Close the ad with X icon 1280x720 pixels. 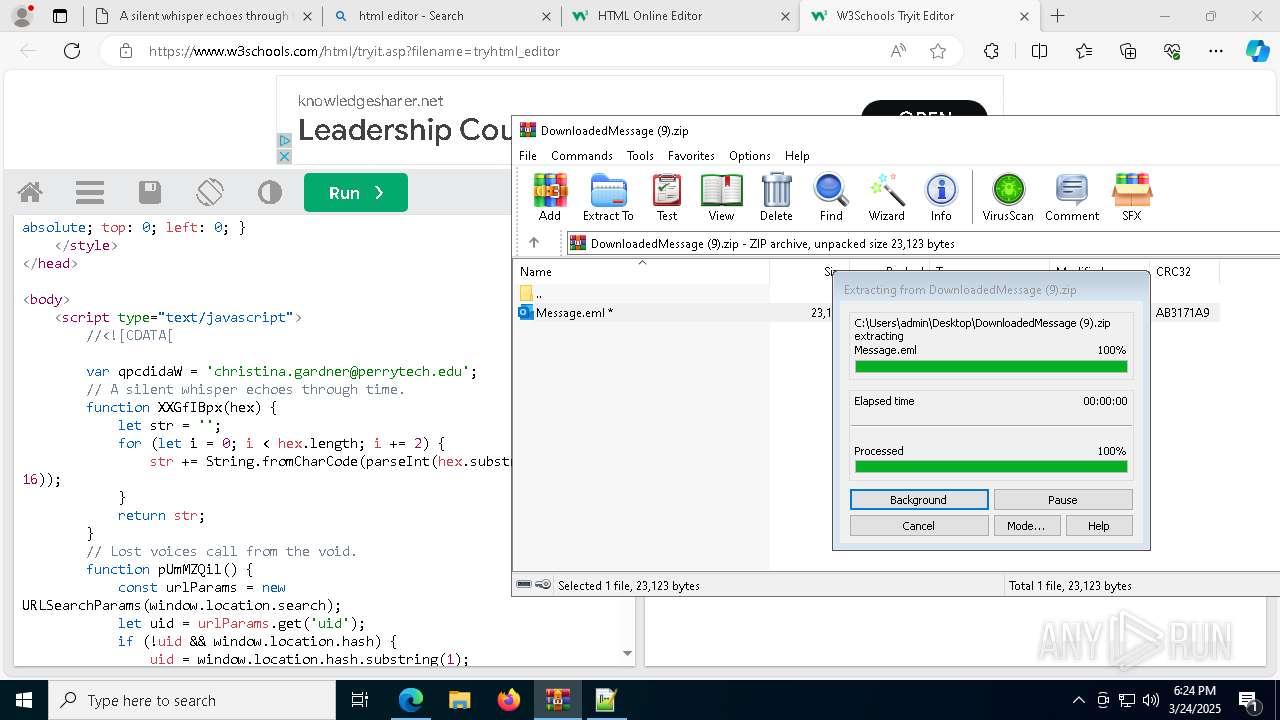click(284, 156)
